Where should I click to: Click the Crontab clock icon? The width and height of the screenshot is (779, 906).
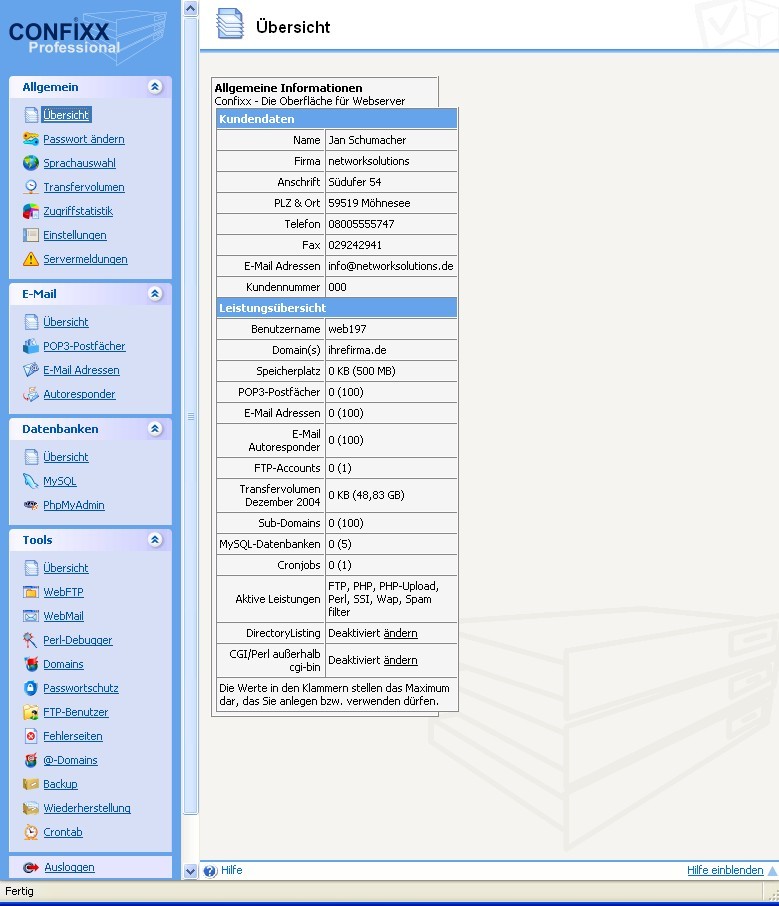(31, 832)
